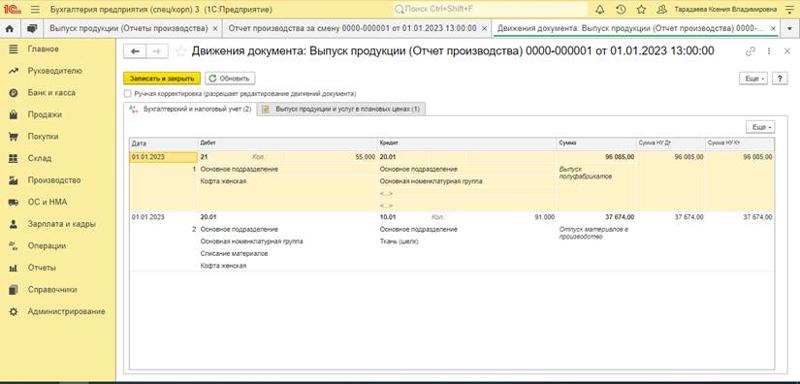This screenshot has width=800, height=384.
Task: Click the Обновить button
Action: click(x=230, y=79)
